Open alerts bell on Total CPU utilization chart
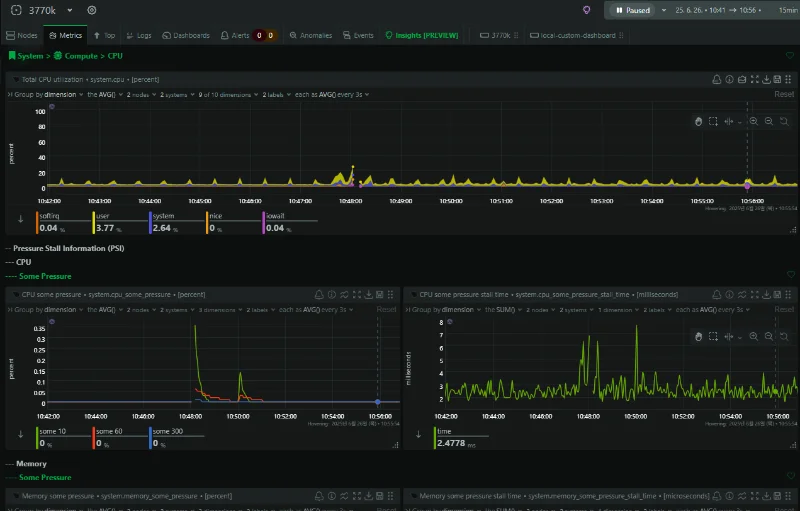 click(x=717, y=80)
